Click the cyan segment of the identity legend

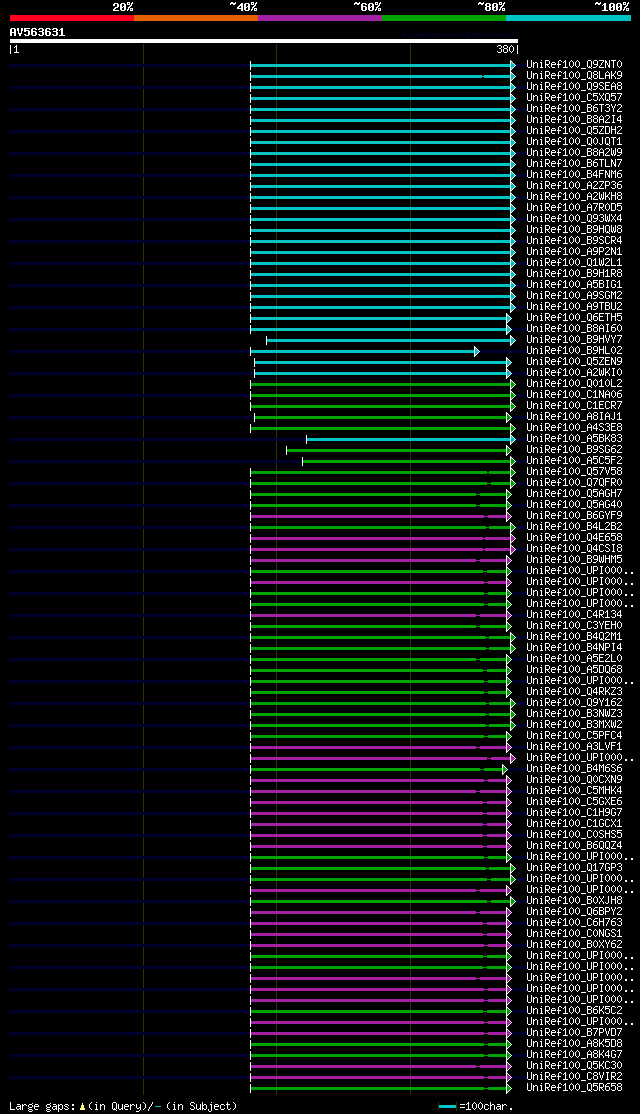click(568, 18)
